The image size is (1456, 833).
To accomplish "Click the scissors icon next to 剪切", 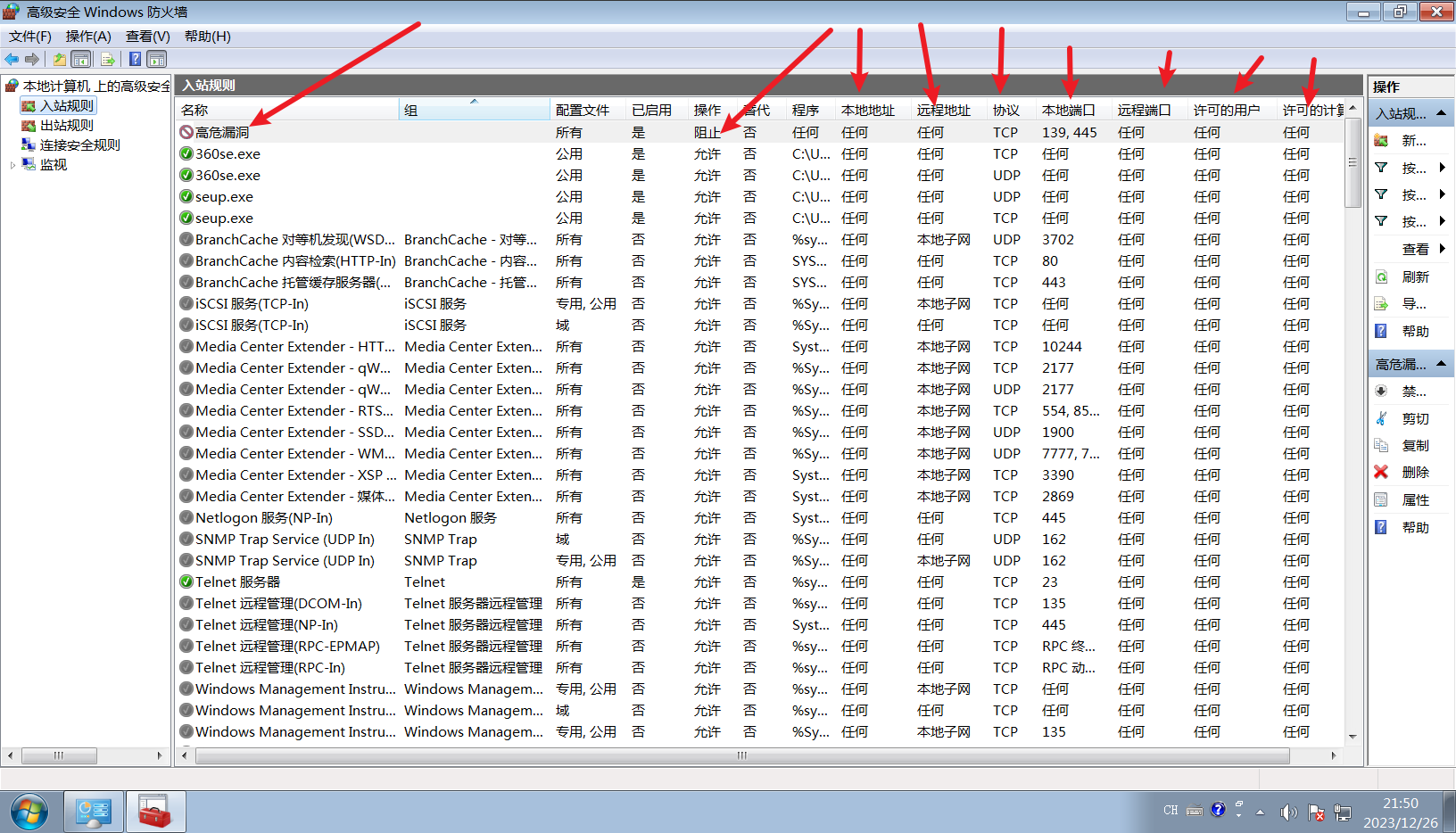I will pos(1381,418).
